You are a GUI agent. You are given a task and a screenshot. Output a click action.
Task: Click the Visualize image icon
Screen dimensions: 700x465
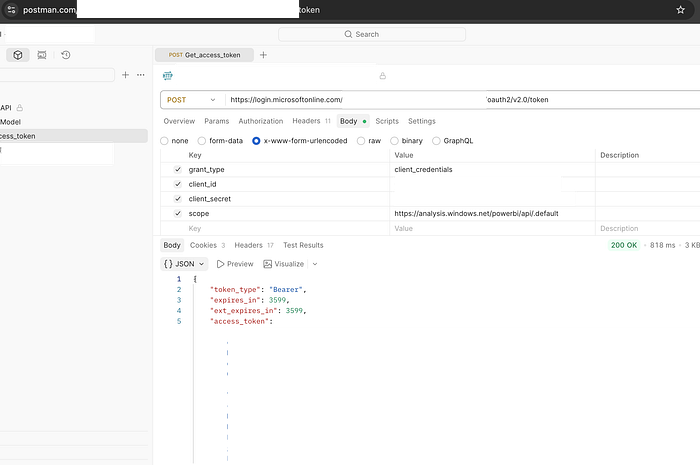pyautogui.click(x=267, y=264)
